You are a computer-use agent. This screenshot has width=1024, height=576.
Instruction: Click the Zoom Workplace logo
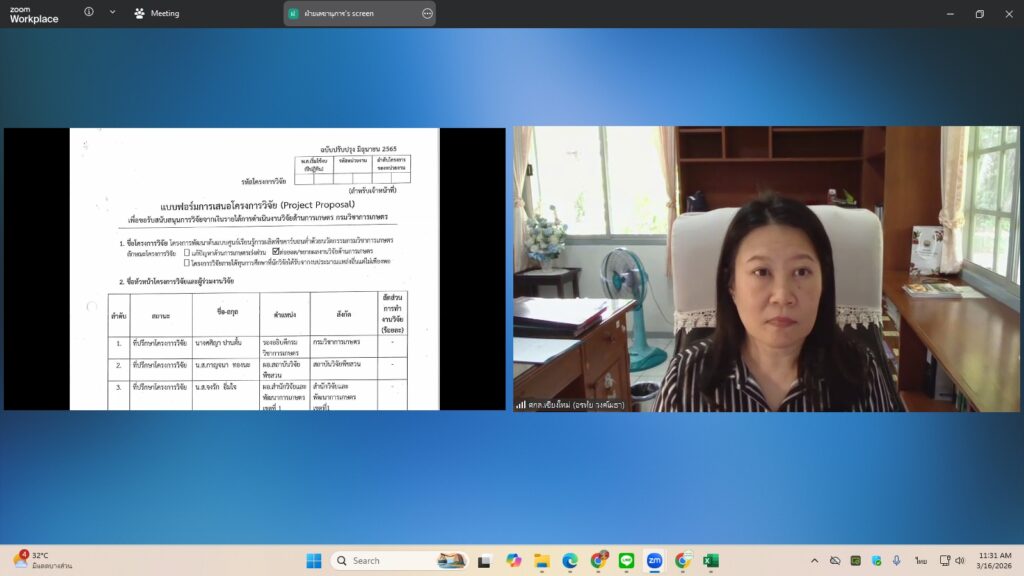pyautogui.click(x=34, y=14)
